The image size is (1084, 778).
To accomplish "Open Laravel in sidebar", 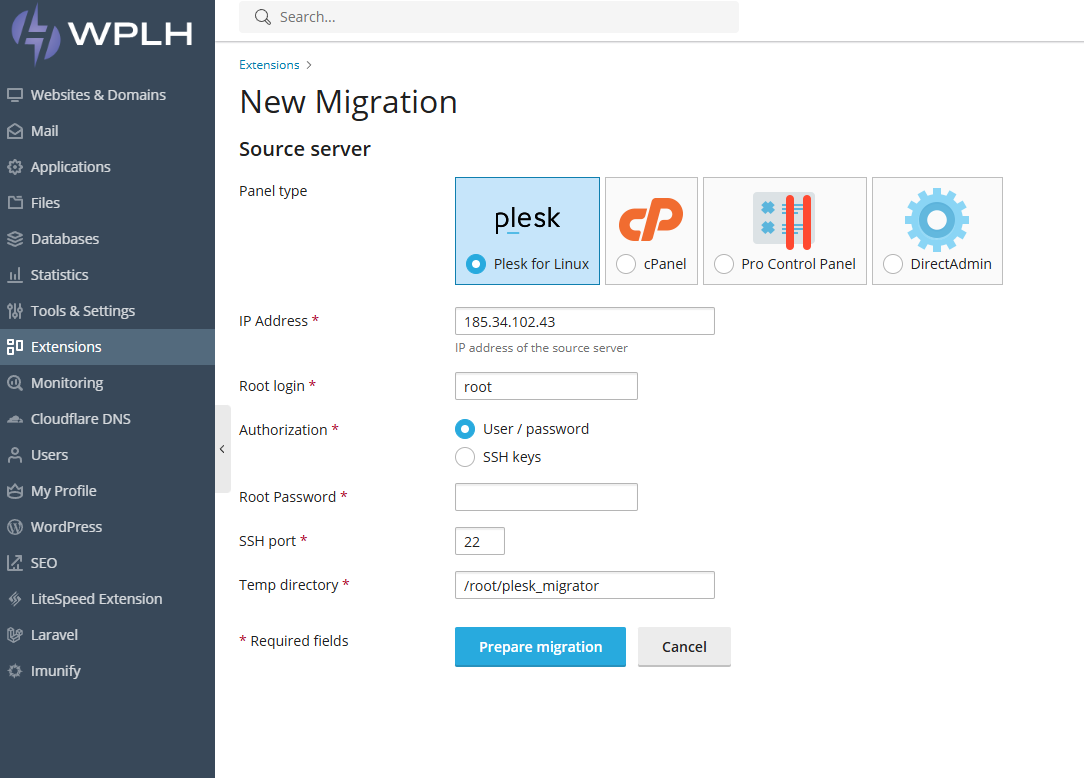I will pyautogui.click(x=107, y=634).
